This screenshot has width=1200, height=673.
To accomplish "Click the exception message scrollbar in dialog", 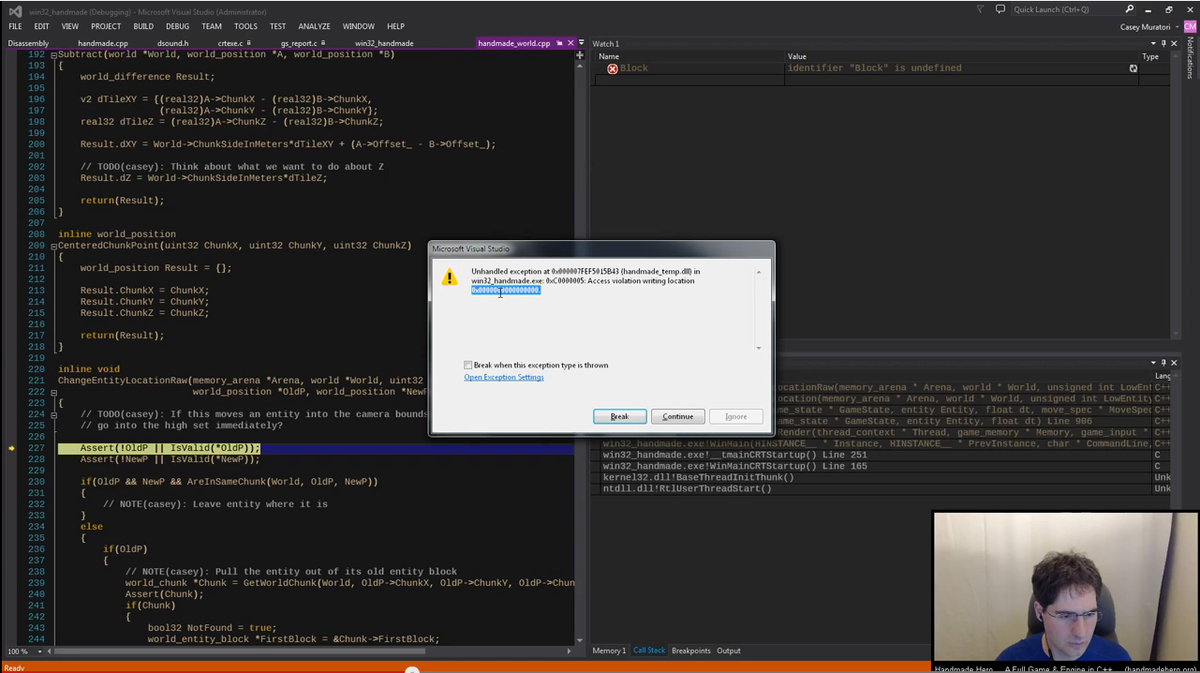I will point(759,309).
